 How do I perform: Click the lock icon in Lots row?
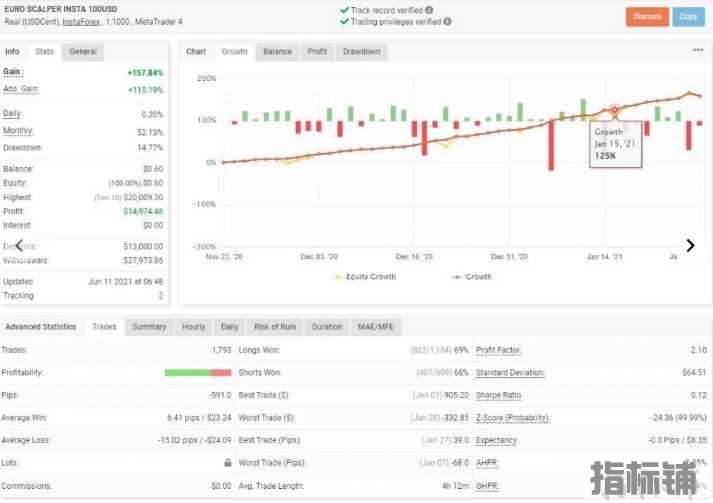coord(228,463)
